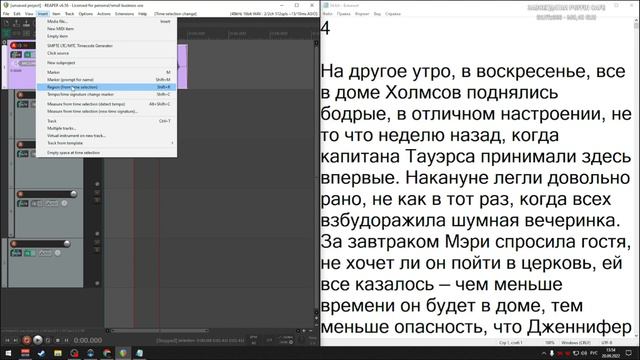640x360 pixels.
Task: Toggle the transport repeat loop button
Action: (x=48, y=340)
